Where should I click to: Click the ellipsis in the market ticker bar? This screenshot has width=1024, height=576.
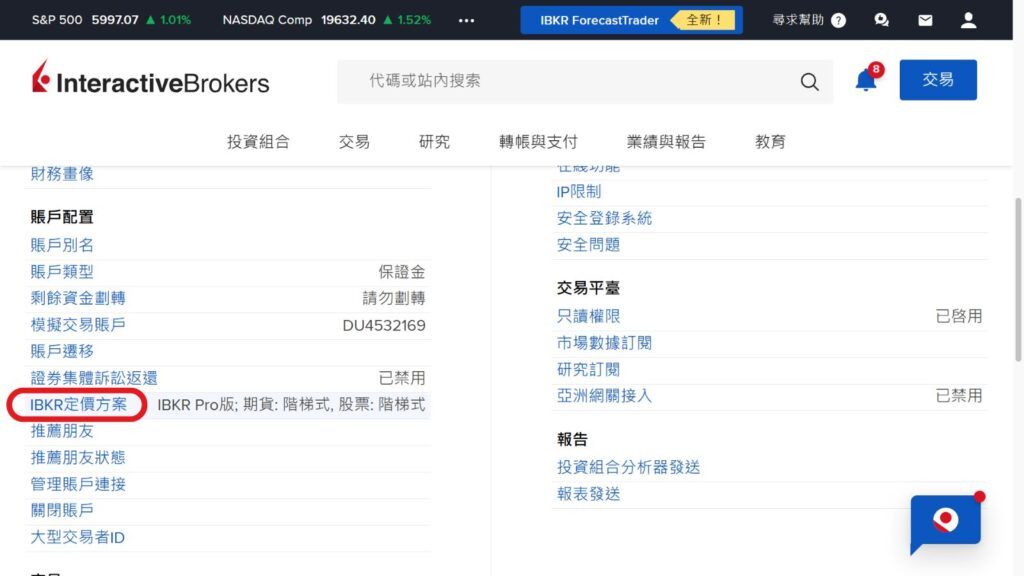[465, 19]
